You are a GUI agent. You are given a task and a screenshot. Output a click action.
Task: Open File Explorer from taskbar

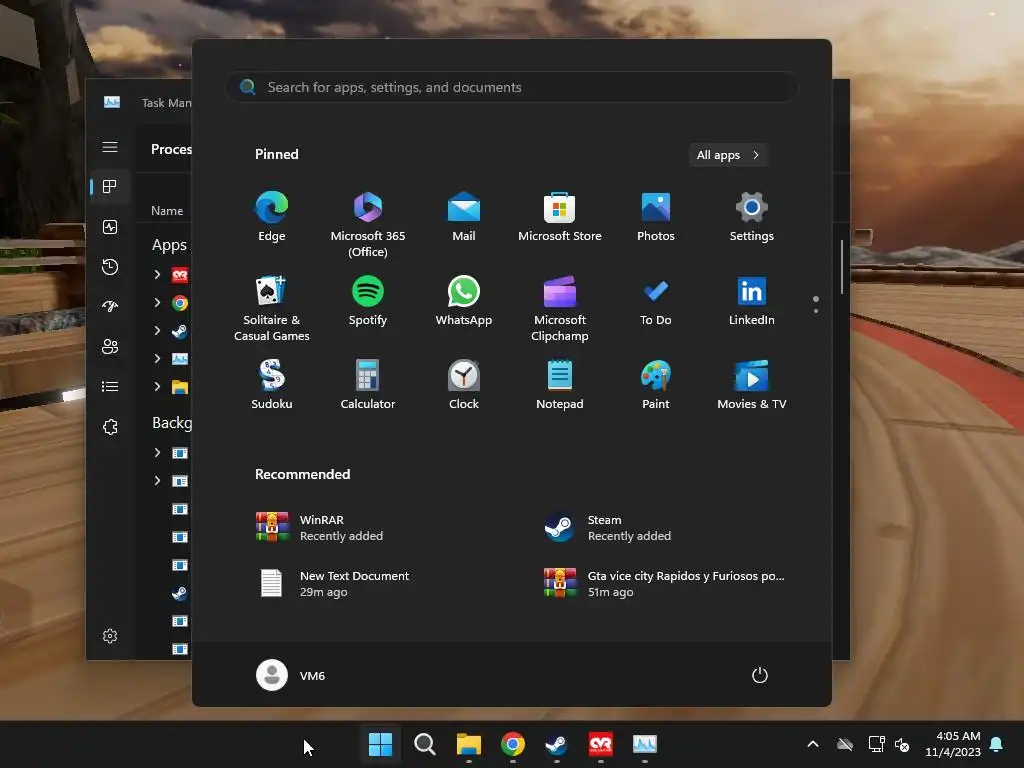click(x=468, y=744)
